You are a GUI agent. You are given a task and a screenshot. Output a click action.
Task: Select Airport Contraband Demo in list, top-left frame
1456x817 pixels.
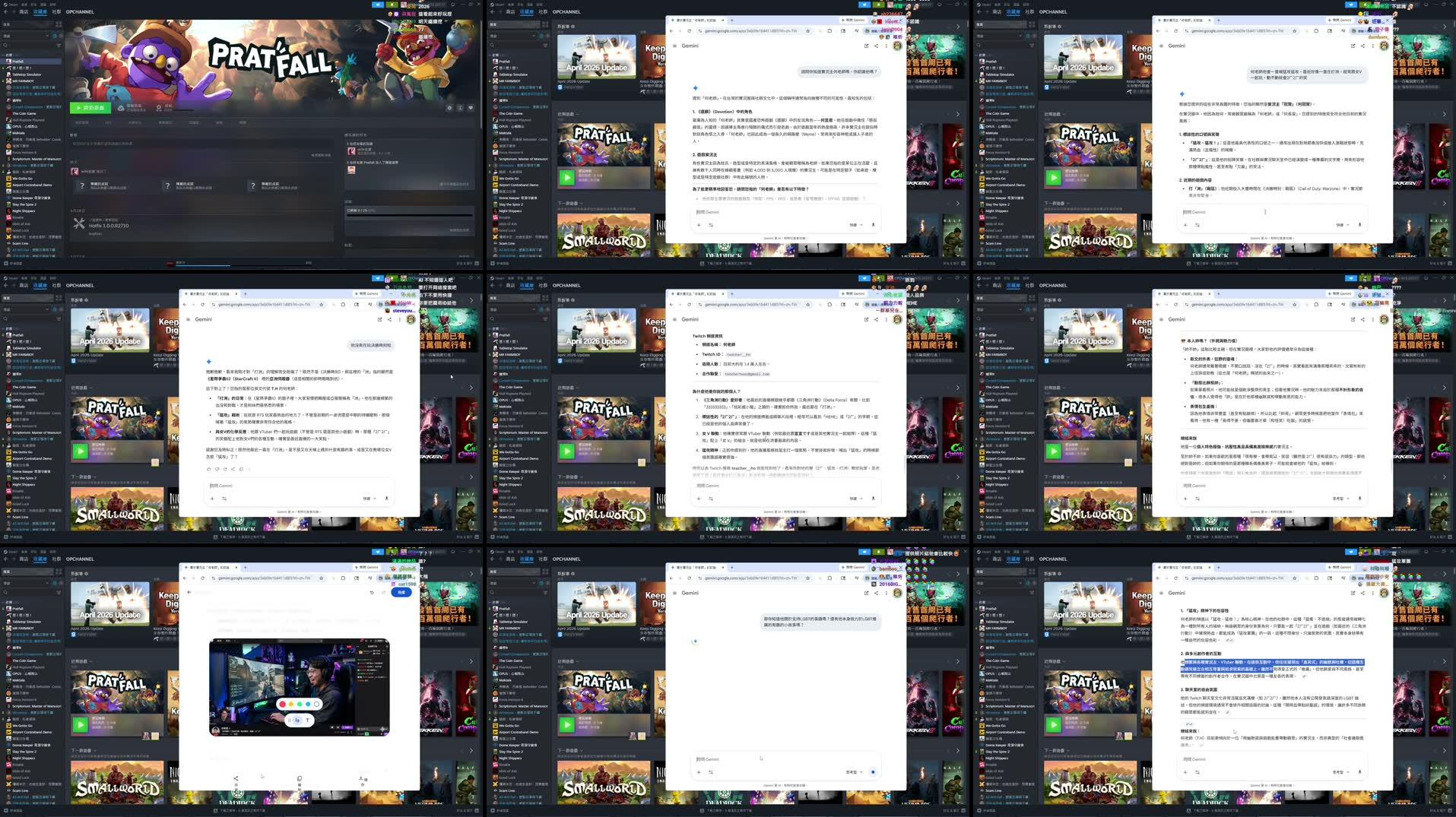(32, 185)
